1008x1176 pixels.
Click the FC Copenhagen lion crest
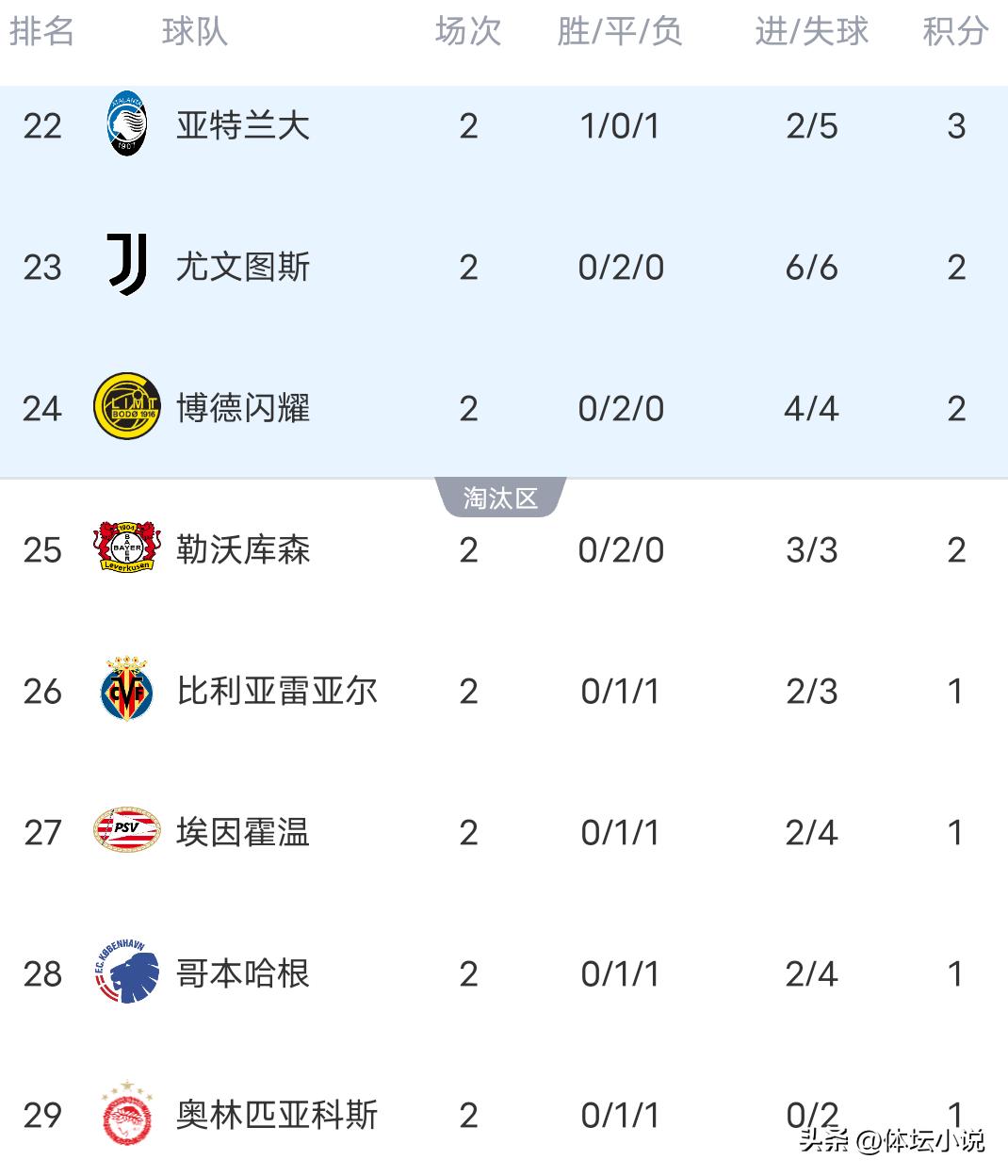tap(126, 972)
